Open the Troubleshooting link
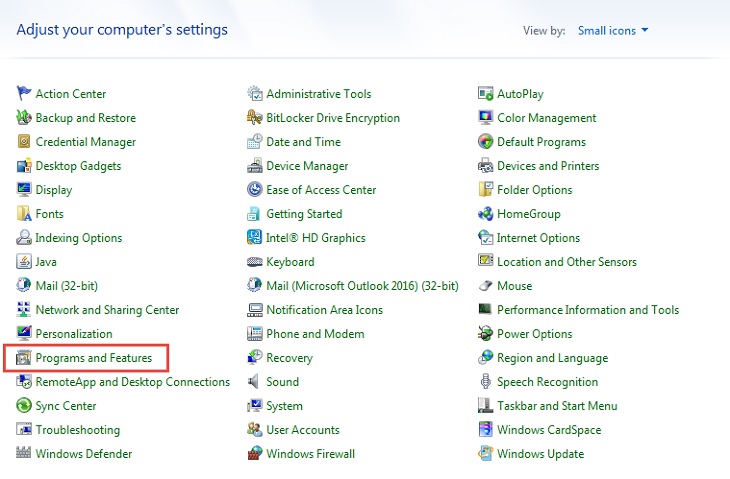Screen dimensions: 730x479 click(78, 430)
